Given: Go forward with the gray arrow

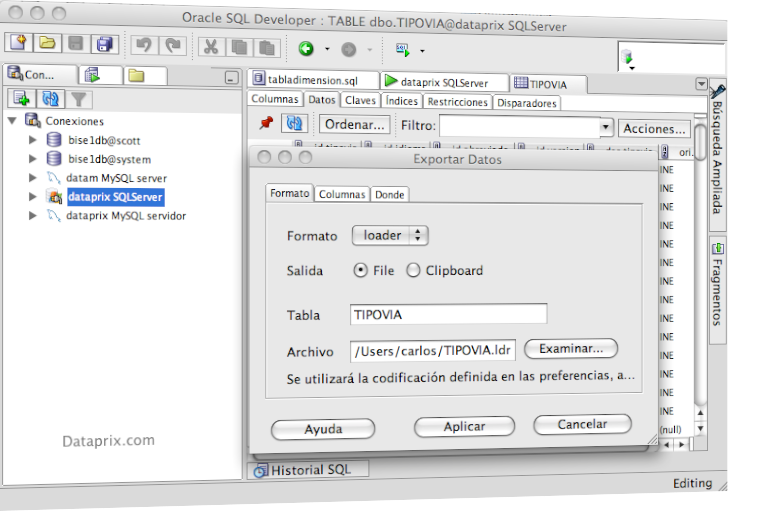Looking at the screenshot, I should 348,49.
